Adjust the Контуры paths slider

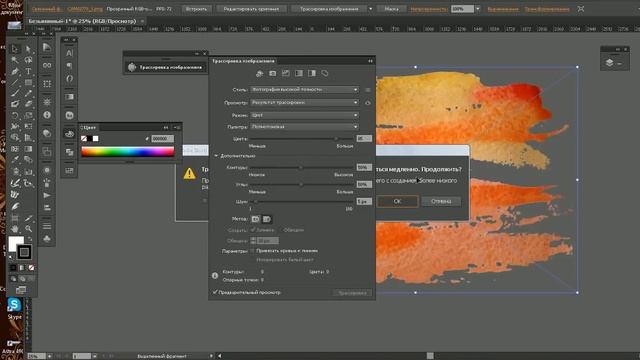[x=301, y=167]
